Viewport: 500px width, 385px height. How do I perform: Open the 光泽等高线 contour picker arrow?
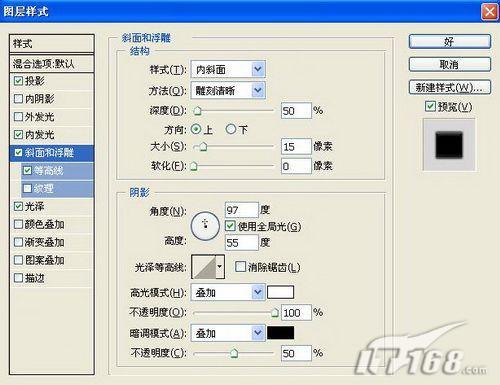tap(220, 267)
